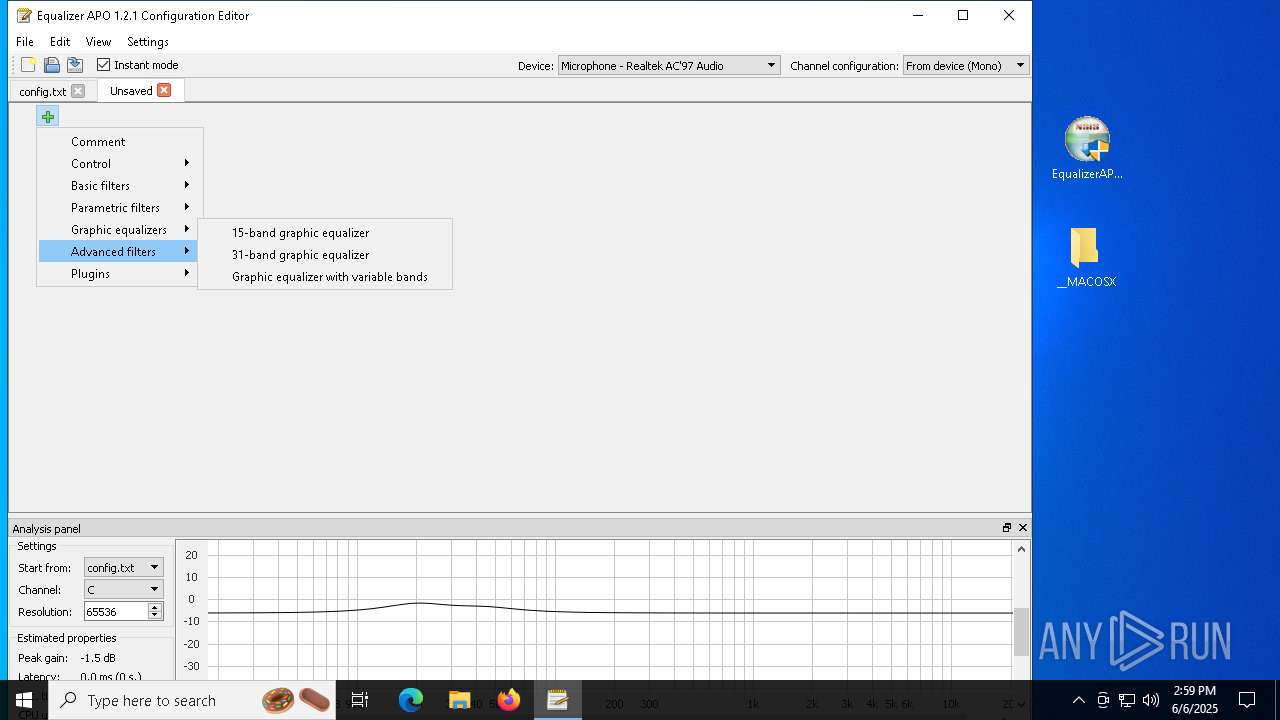Open the __MACOSX desktop folder
Viewport: 1280px width, 720px height.
pyautogui.click(x=1086, y=258)
